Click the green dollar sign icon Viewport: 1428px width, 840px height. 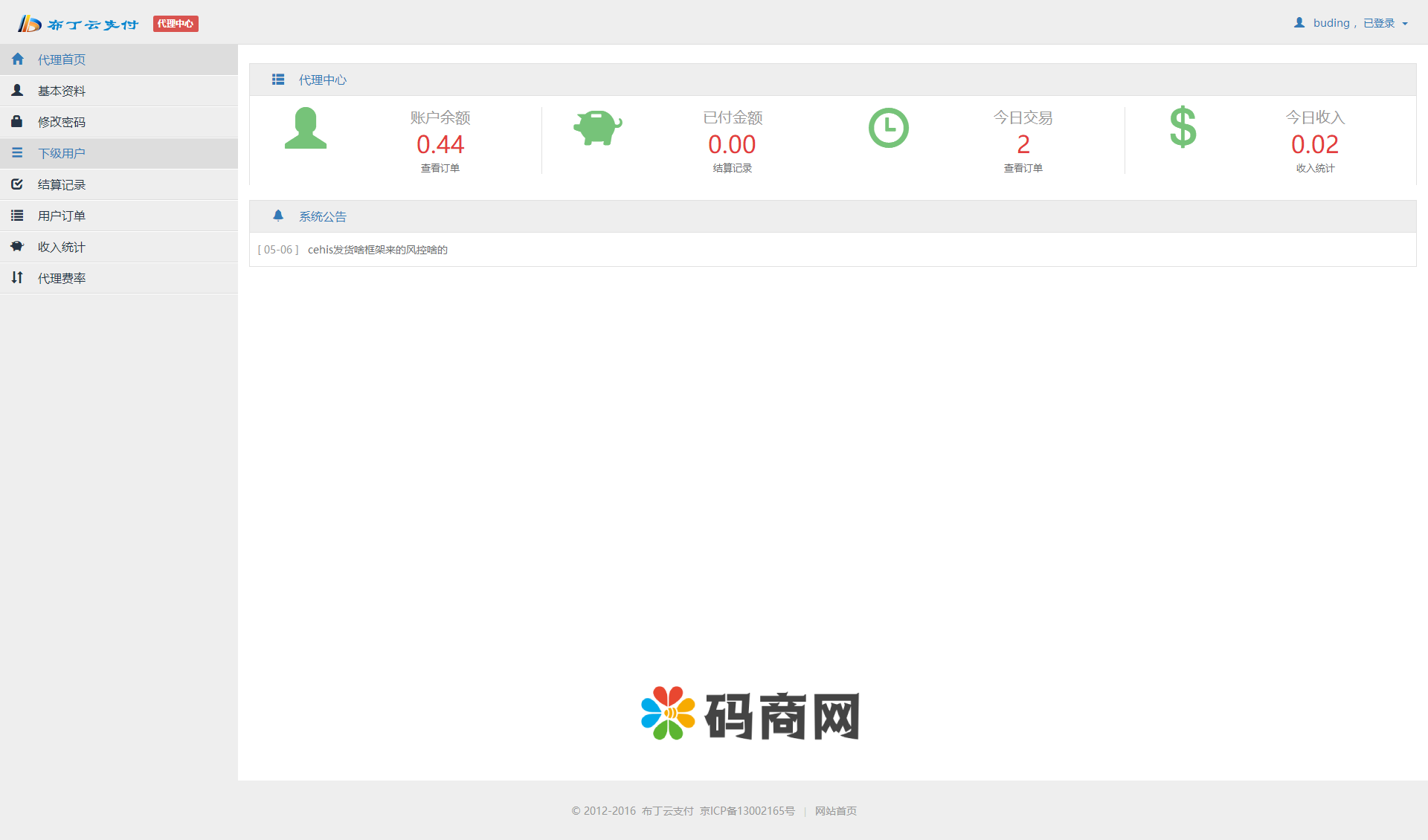pyautogui.click(x=1183, y=127)
